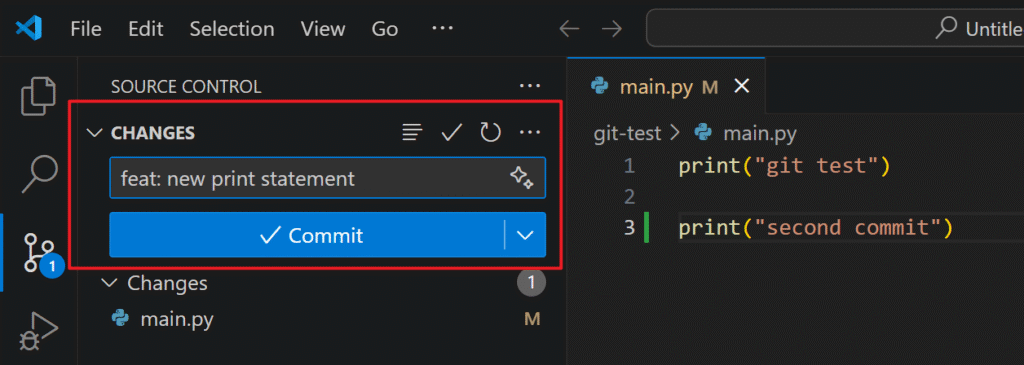Viewport: 1024px width, 365px height.
Task: Navigate back with the left arrow
Action: (x=569, y=29)
